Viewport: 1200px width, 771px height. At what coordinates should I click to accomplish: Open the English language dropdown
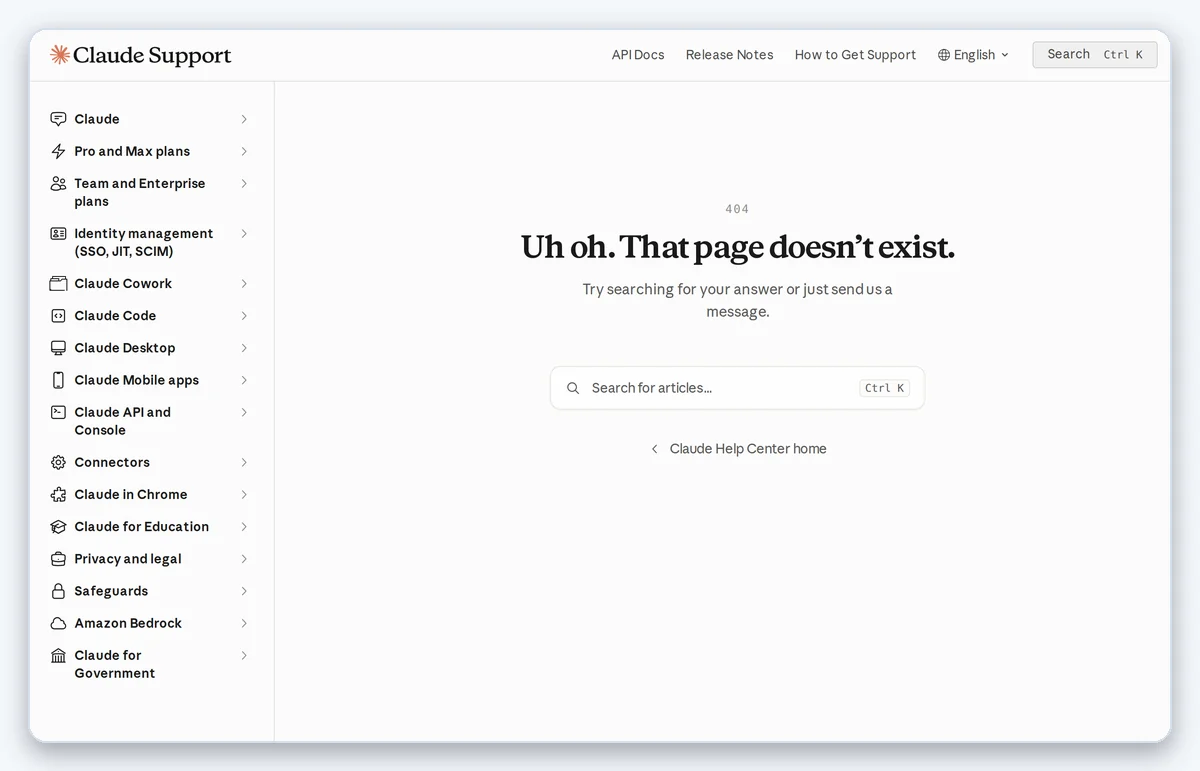(974, 55)
